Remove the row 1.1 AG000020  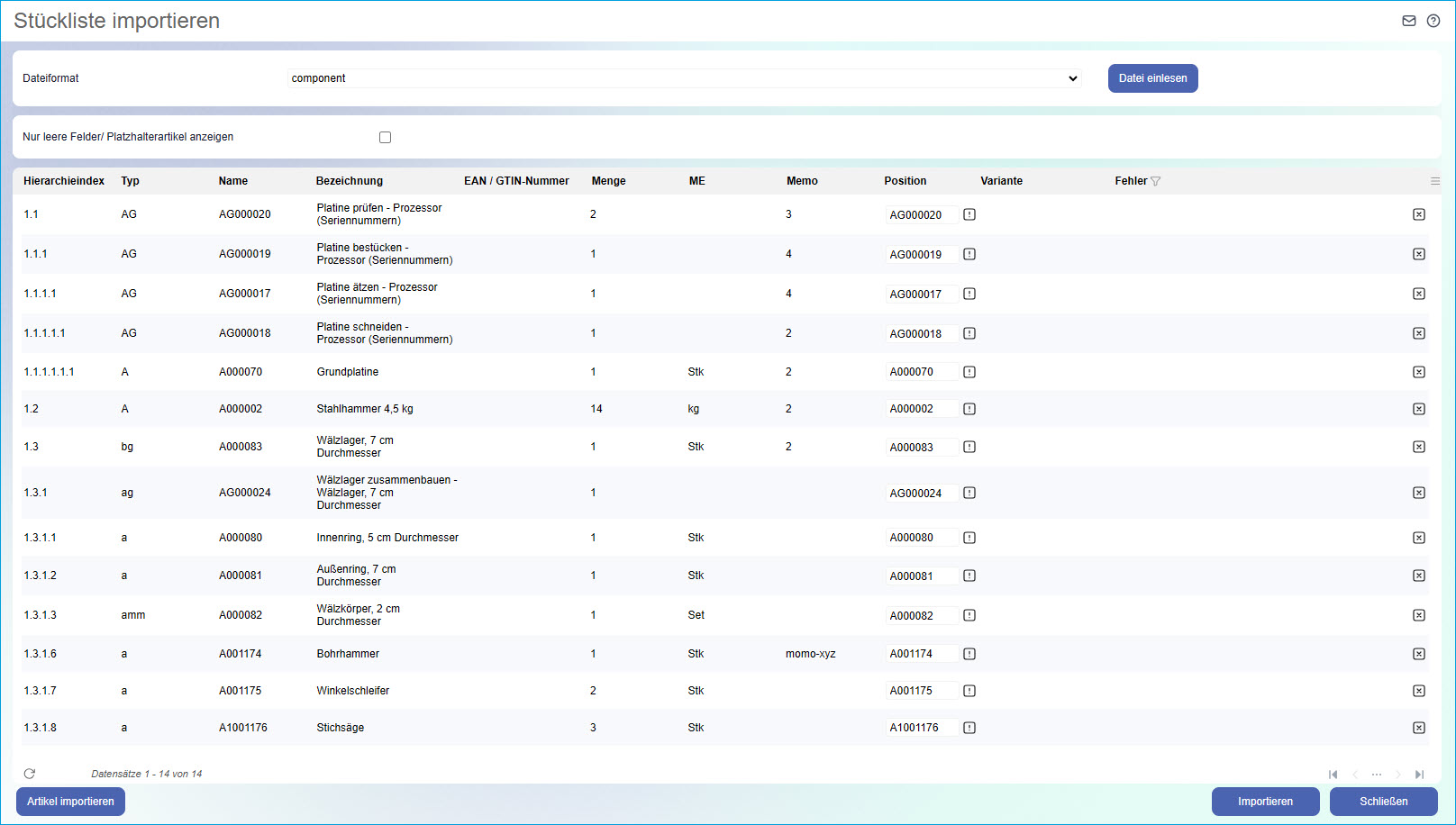click(1419, 214)
